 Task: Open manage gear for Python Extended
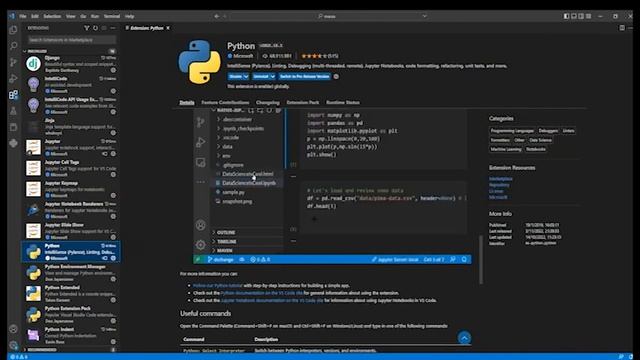pyautogui.click(x=113, y=300)
